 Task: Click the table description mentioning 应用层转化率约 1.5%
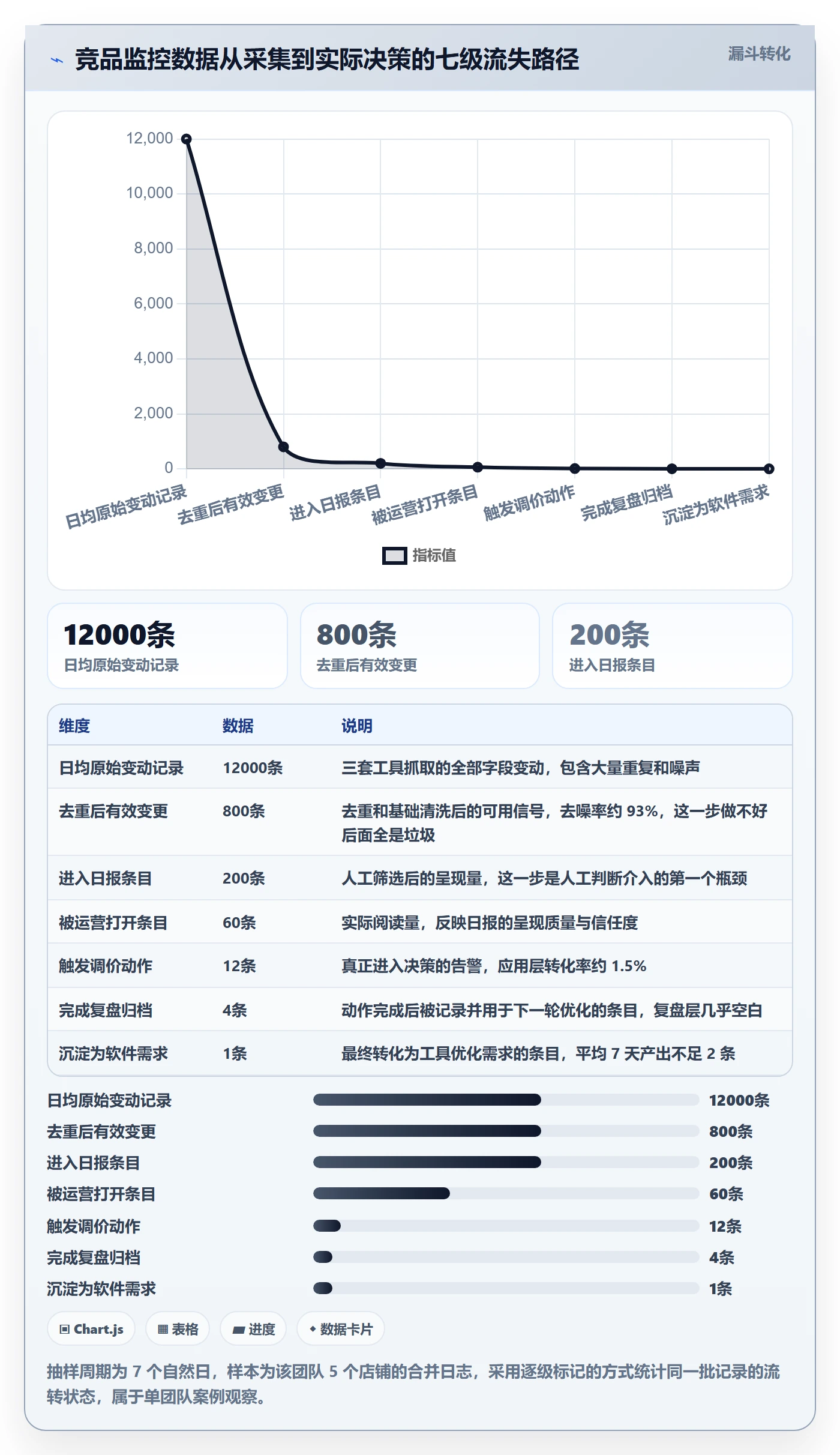[494, 966]
